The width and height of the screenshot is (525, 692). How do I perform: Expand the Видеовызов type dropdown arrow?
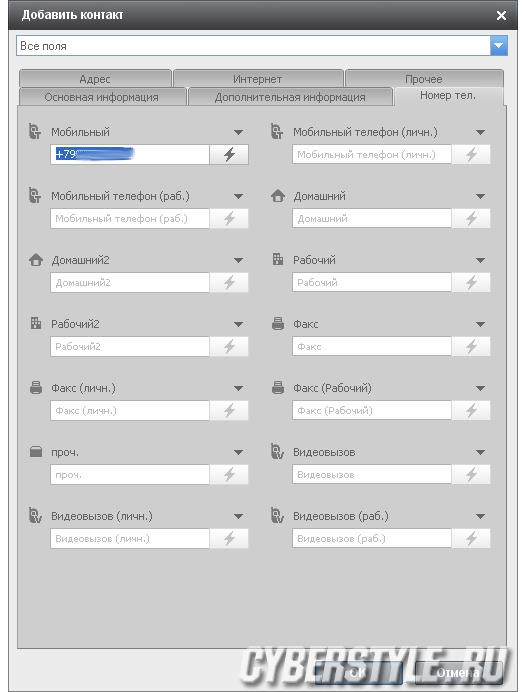[480, 452]
